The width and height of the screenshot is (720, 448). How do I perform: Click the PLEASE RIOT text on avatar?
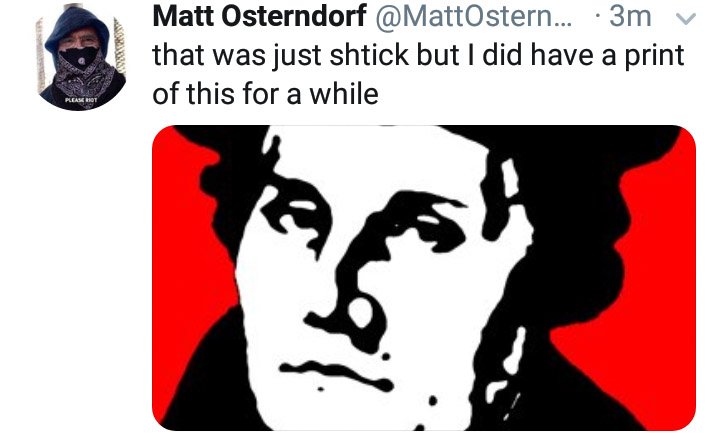(81, 100)
